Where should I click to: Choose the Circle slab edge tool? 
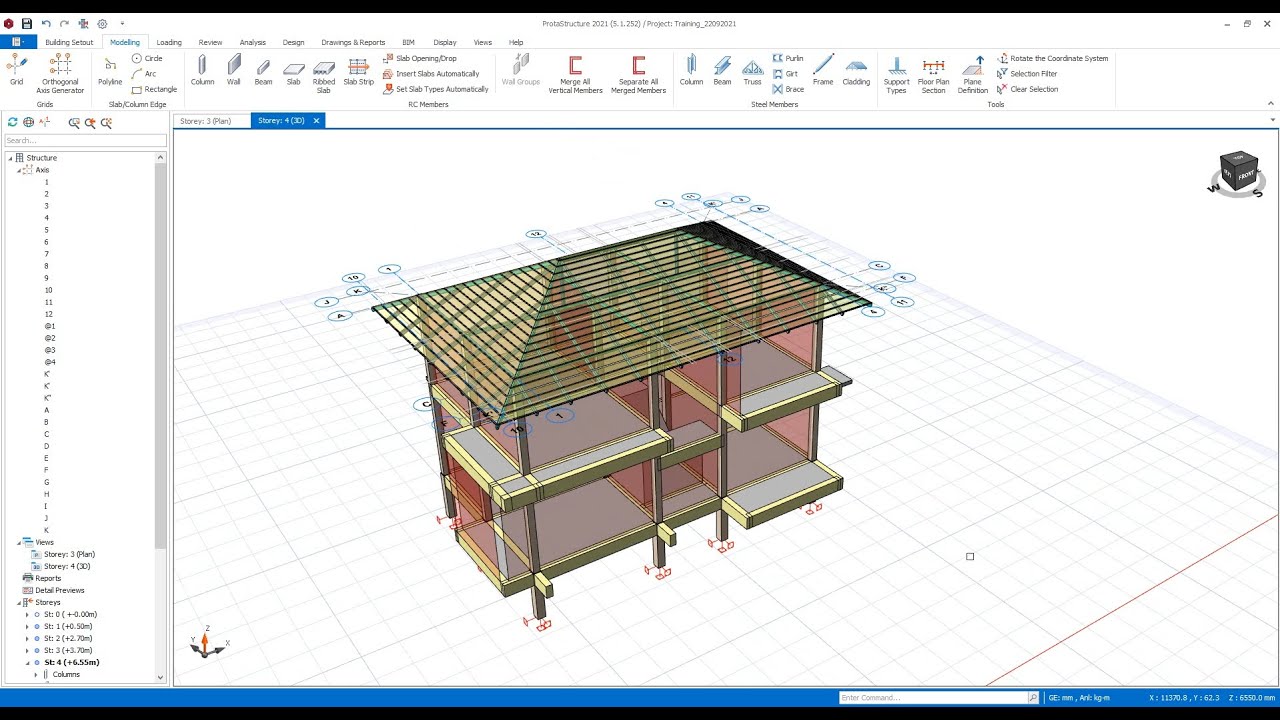point(147,58)
